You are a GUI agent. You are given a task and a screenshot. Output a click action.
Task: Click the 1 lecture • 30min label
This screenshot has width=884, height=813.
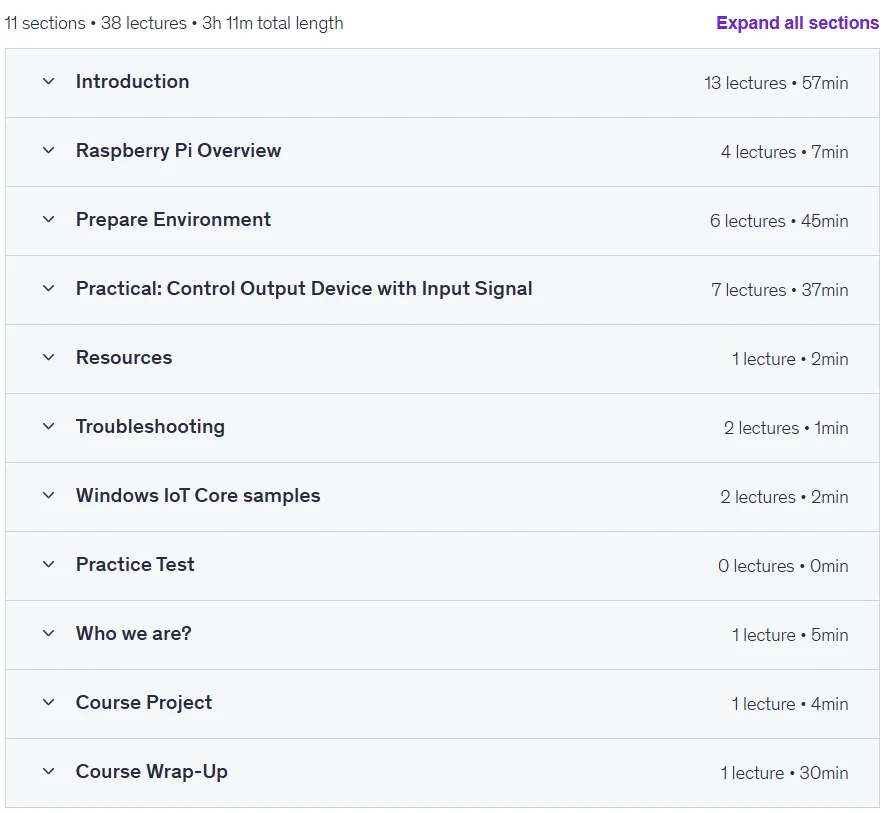[x=784, y=773]
